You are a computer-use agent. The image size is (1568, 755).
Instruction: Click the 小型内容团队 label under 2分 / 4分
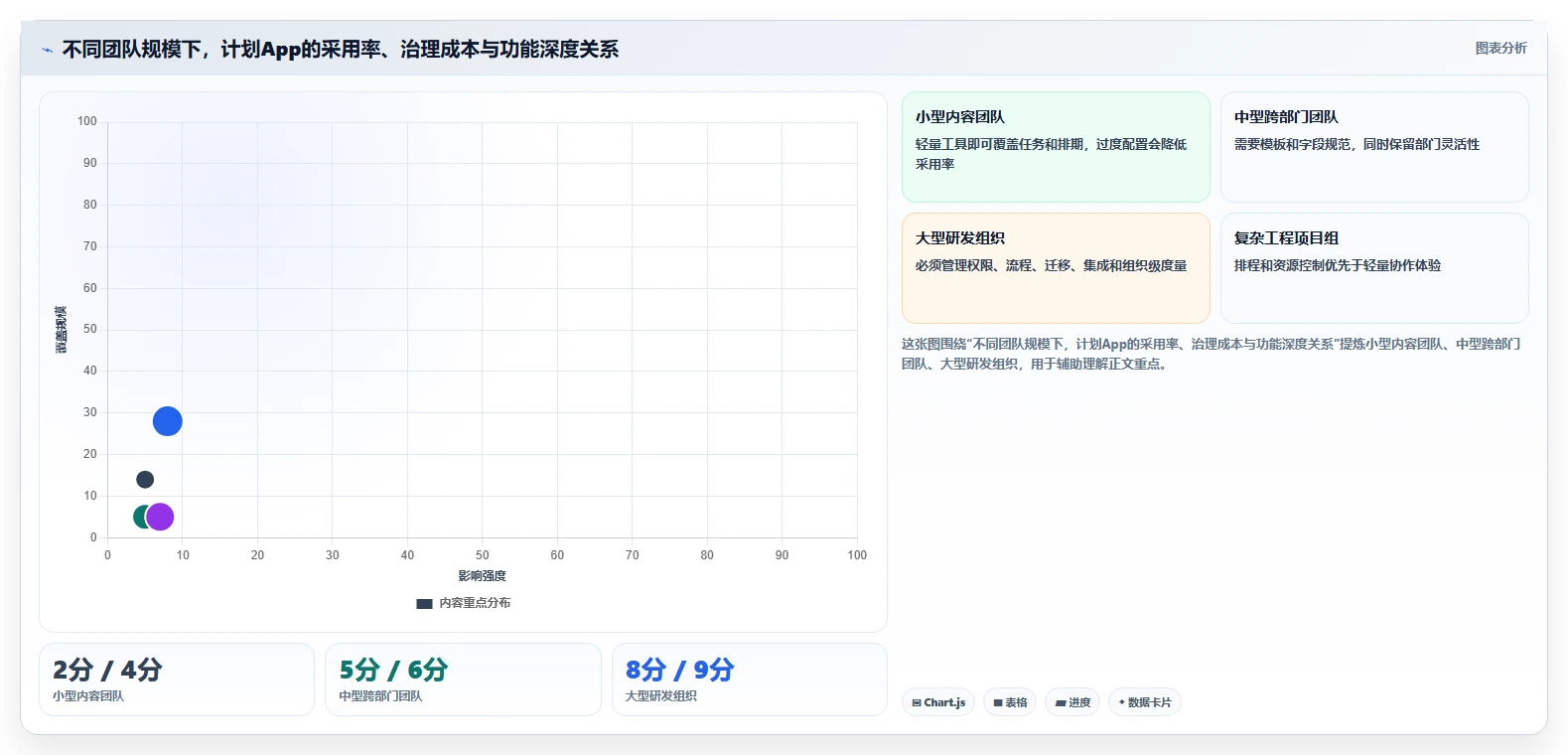[x=88, y=696]
